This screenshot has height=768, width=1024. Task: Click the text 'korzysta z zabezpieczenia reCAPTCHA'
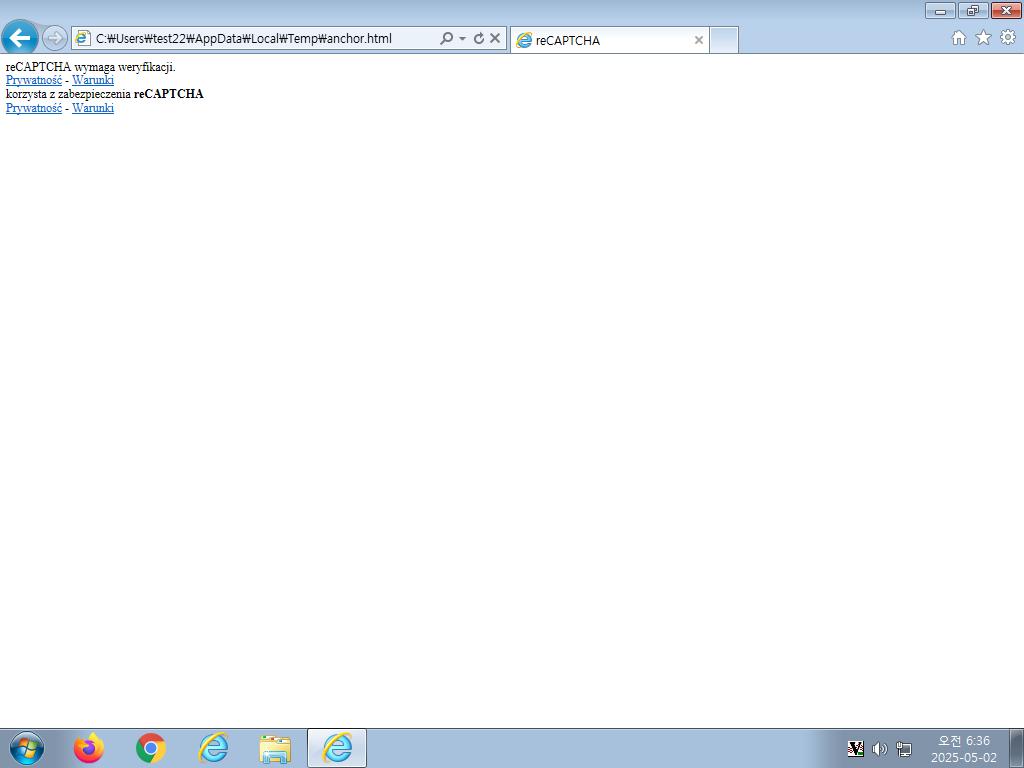[x=104, y=94]
